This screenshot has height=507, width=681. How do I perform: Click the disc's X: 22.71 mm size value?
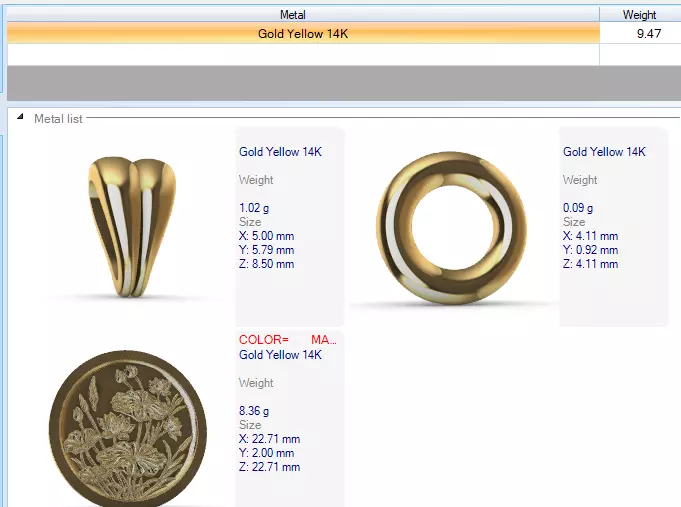(x=269, y=439)
